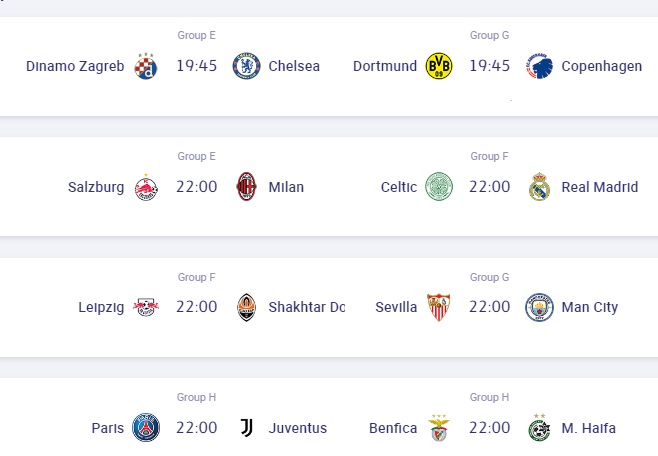Select the Borussia Dortmund BVB logo
The image size is (658, 456).
[x=439, y=66]
